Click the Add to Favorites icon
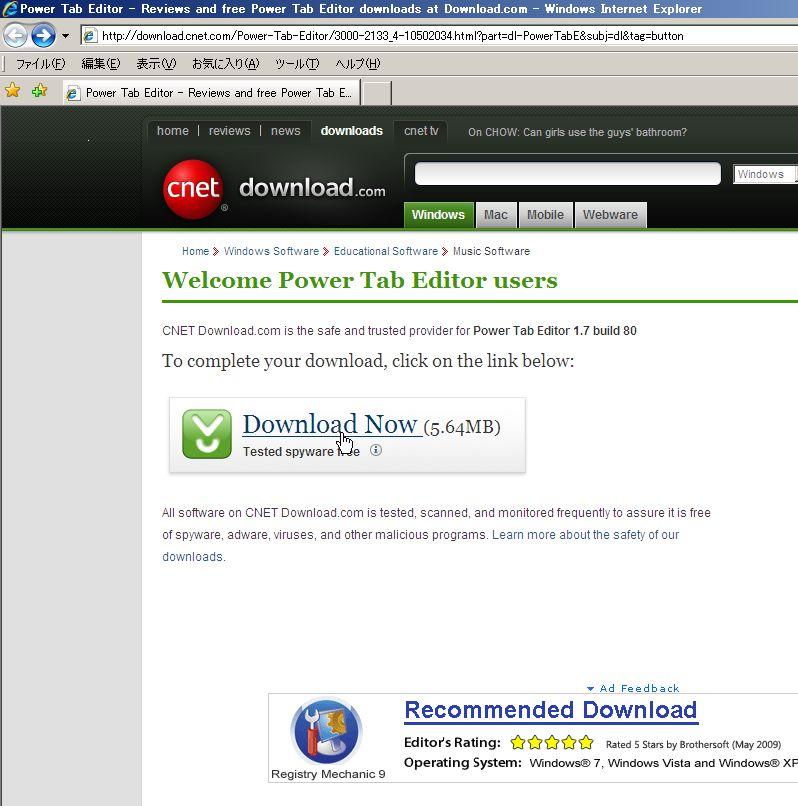Viewport: 798px width, 806px height. pyautogui.click(x=39, y=91)
